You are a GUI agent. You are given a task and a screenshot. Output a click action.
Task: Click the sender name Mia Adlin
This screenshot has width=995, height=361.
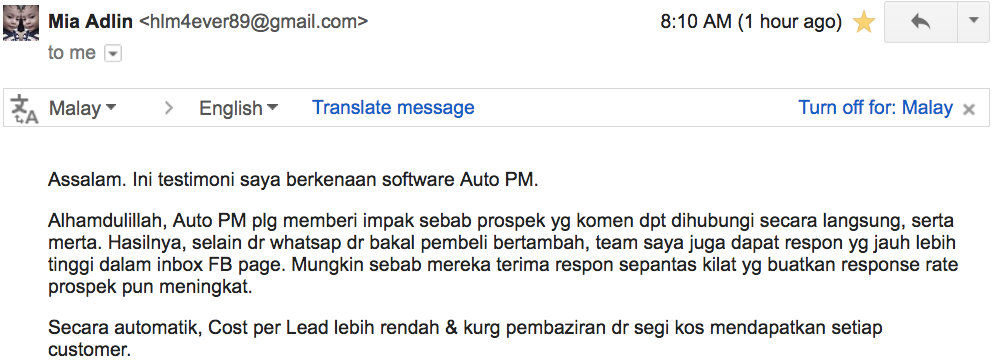(x=90, y=22)
